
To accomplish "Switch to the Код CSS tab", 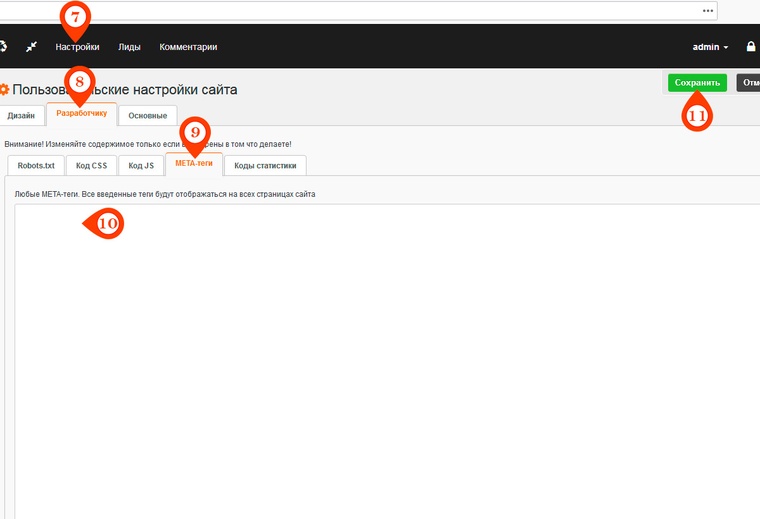I will tap(91, 165).
